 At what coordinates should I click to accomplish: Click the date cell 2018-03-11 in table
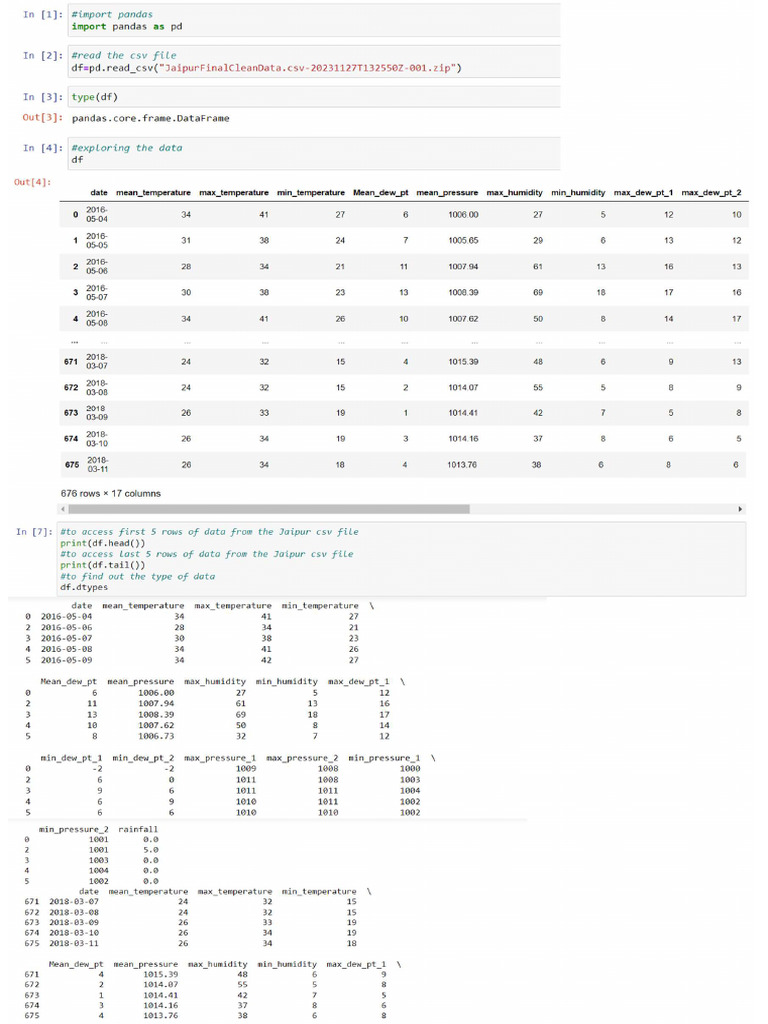pyautogui.click(x=98, y=464)
